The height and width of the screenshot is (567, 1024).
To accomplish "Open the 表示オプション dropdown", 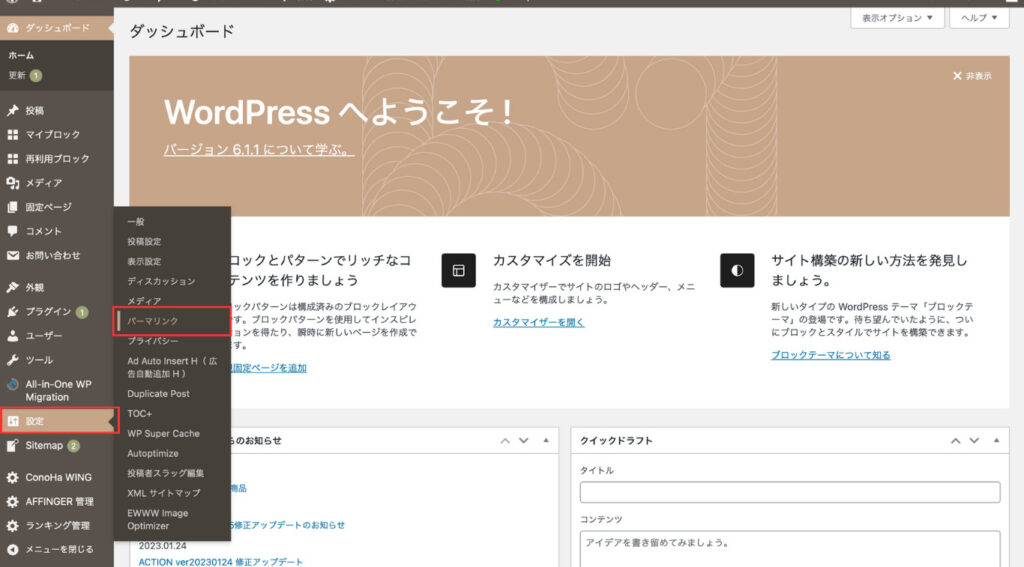I will point(897,18).
